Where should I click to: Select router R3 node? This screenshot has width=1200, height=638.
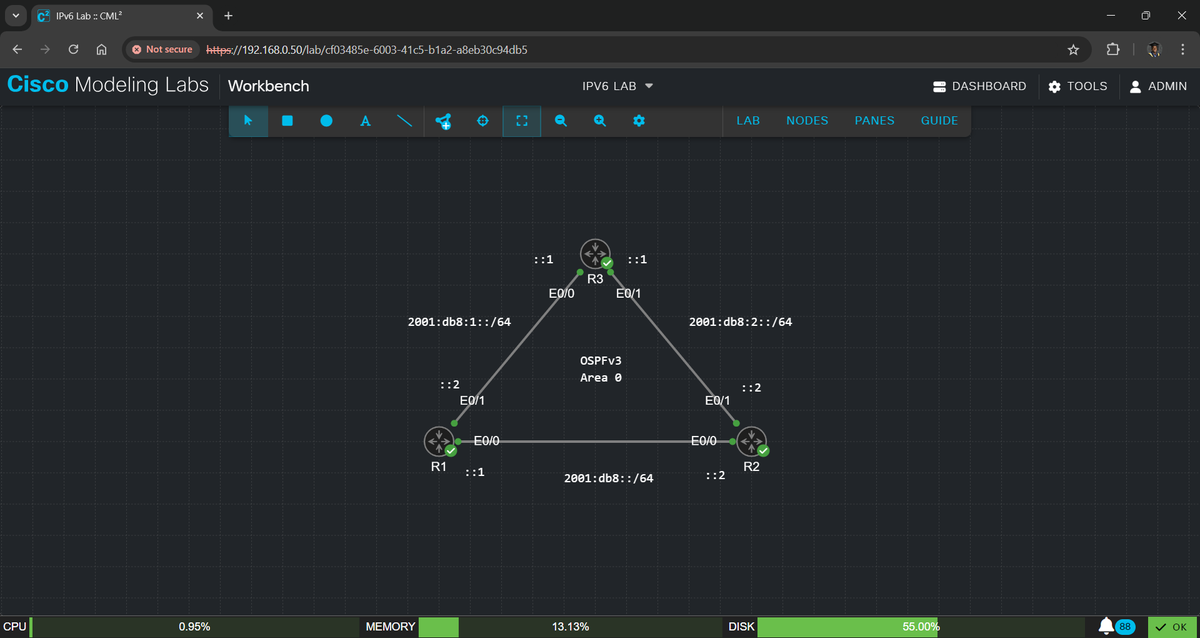[x=595, y=254]
